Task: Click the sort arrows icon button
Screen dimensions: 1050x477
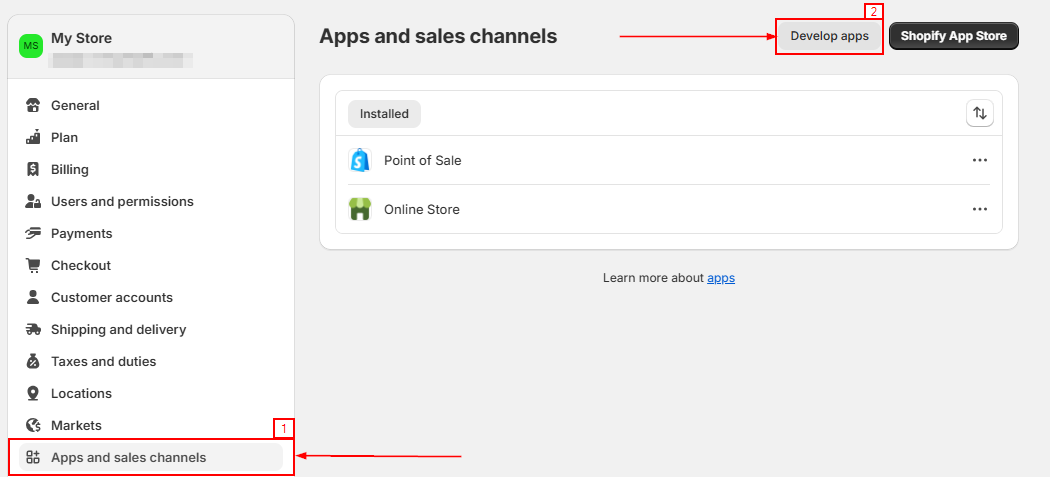Action: [980, 114]
